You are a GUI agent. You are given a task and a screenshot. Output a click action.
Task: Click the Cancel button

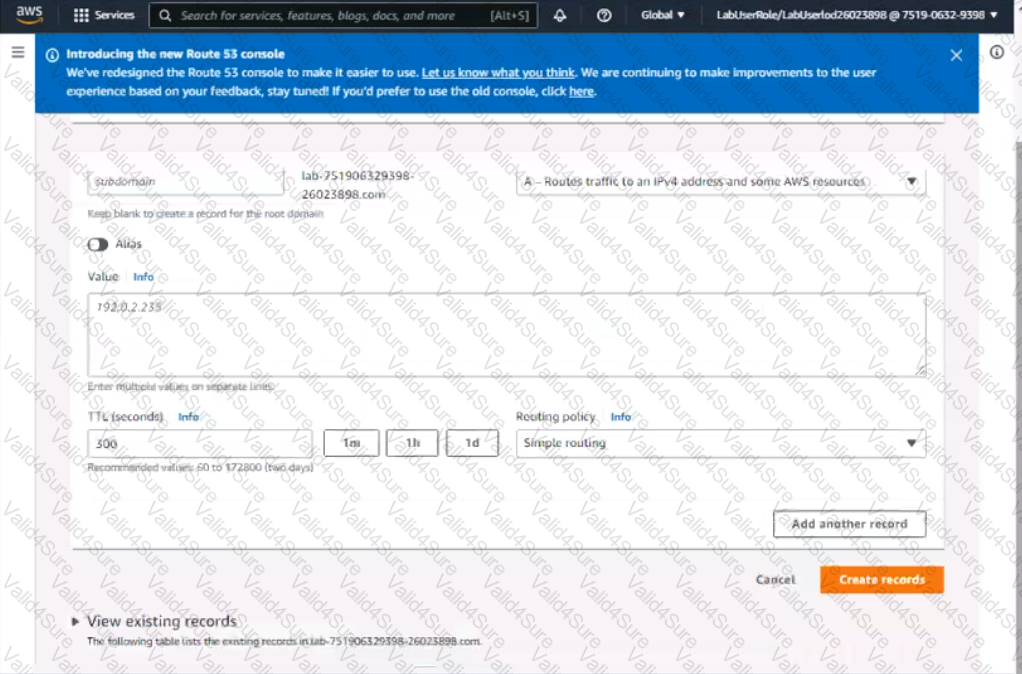point(775,580)
